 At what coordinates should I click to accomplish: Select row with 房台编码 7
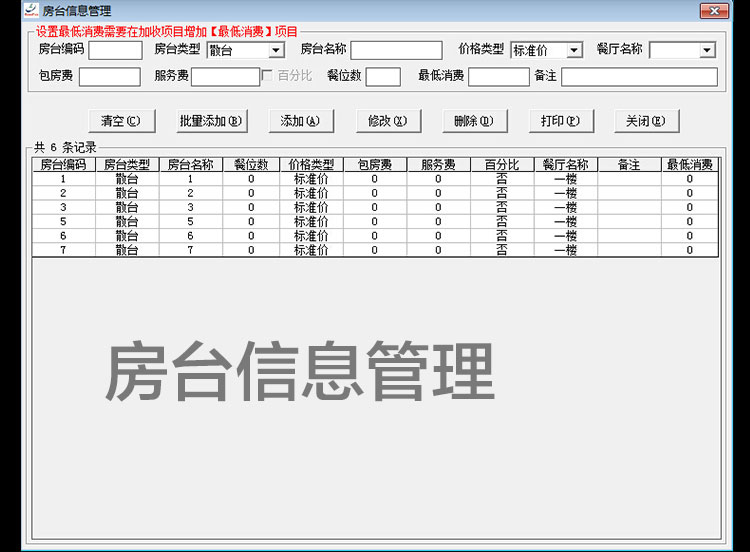pyautogui.click(x=375, y=250)
